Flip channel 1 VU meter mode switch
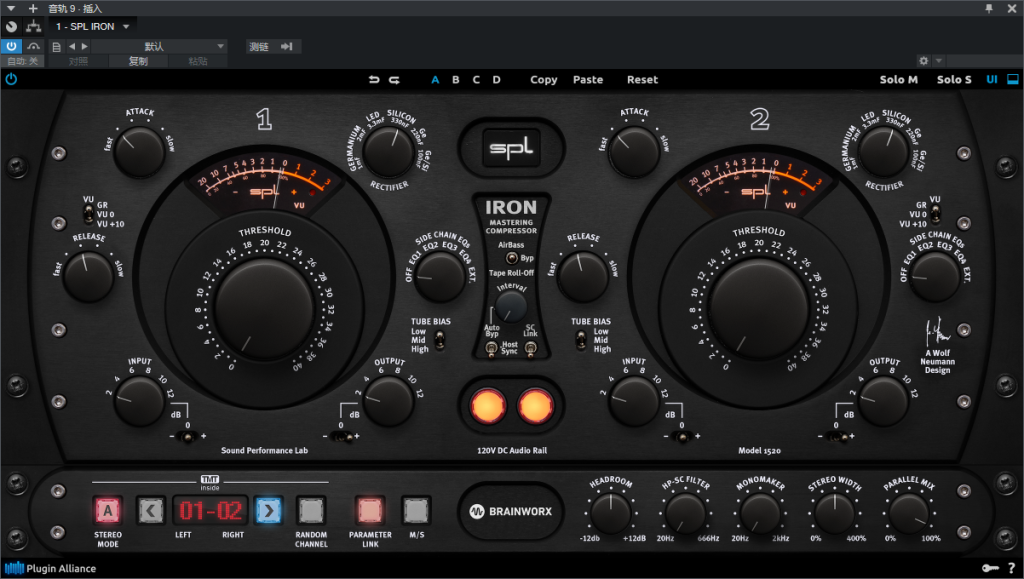 (x=89, y=213)
